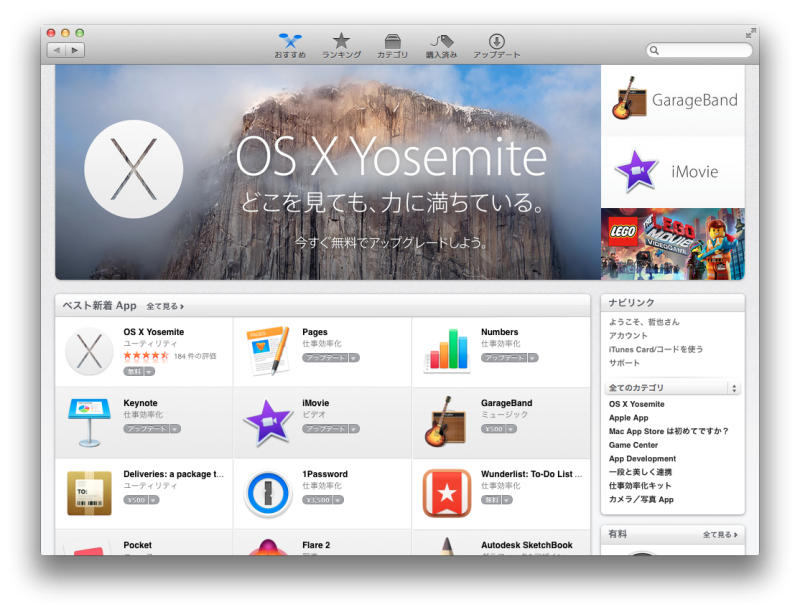Expand dropdown arrow next to Keynote アップデート
Screen dimensions: 800x612
click(x=175, y=428)
